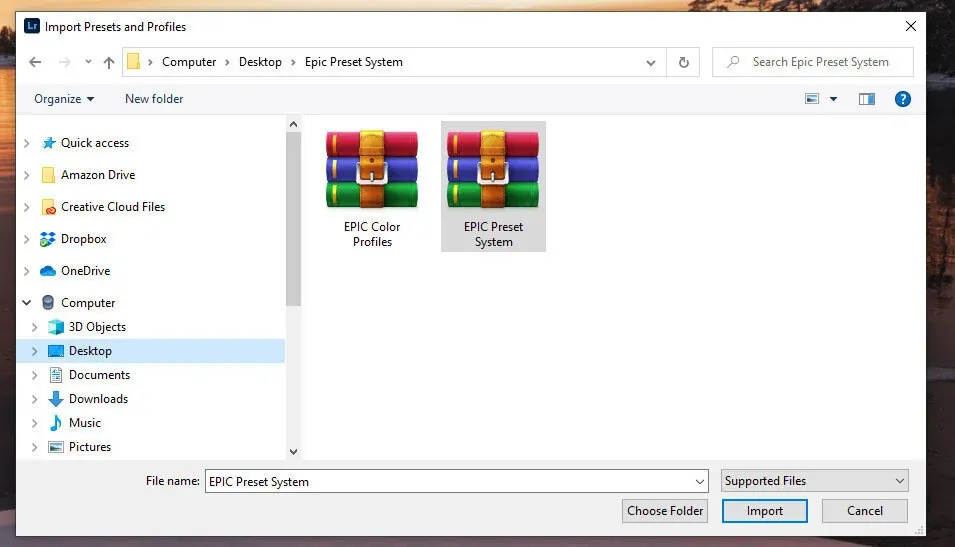Click the Search Epic Preset System box
The width and height of the screenshot is (955, 547).
(812, 62)
